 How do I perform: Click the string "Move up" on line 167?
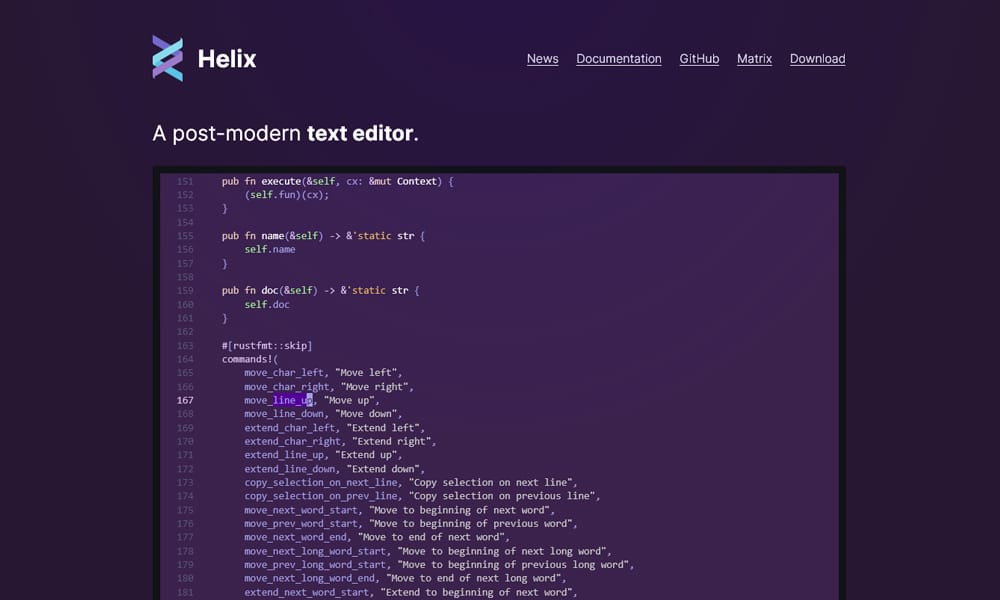(349, 400)
